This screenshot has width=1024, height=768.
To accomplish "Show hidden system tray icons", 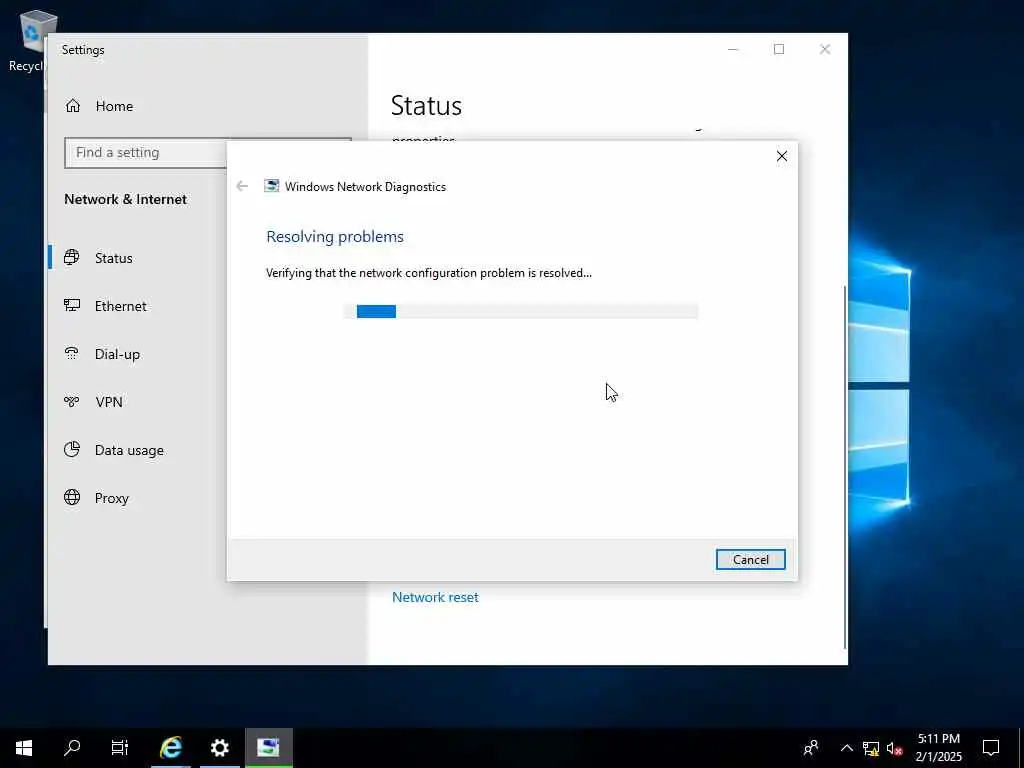I will [846, 748].
